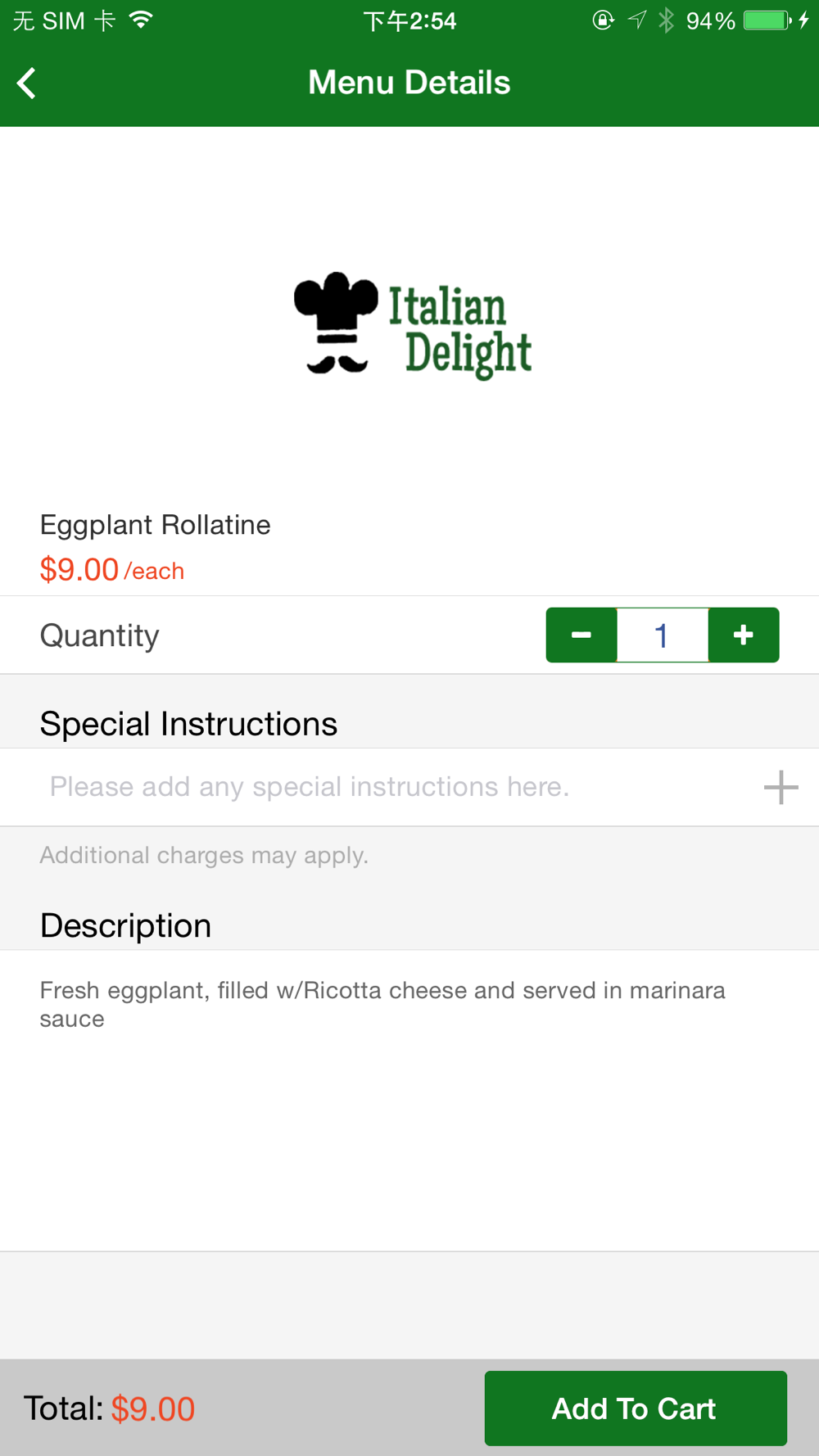Expand special instructions with plus icon
Screen dimensions: 819x1456
tap(781, 787)
